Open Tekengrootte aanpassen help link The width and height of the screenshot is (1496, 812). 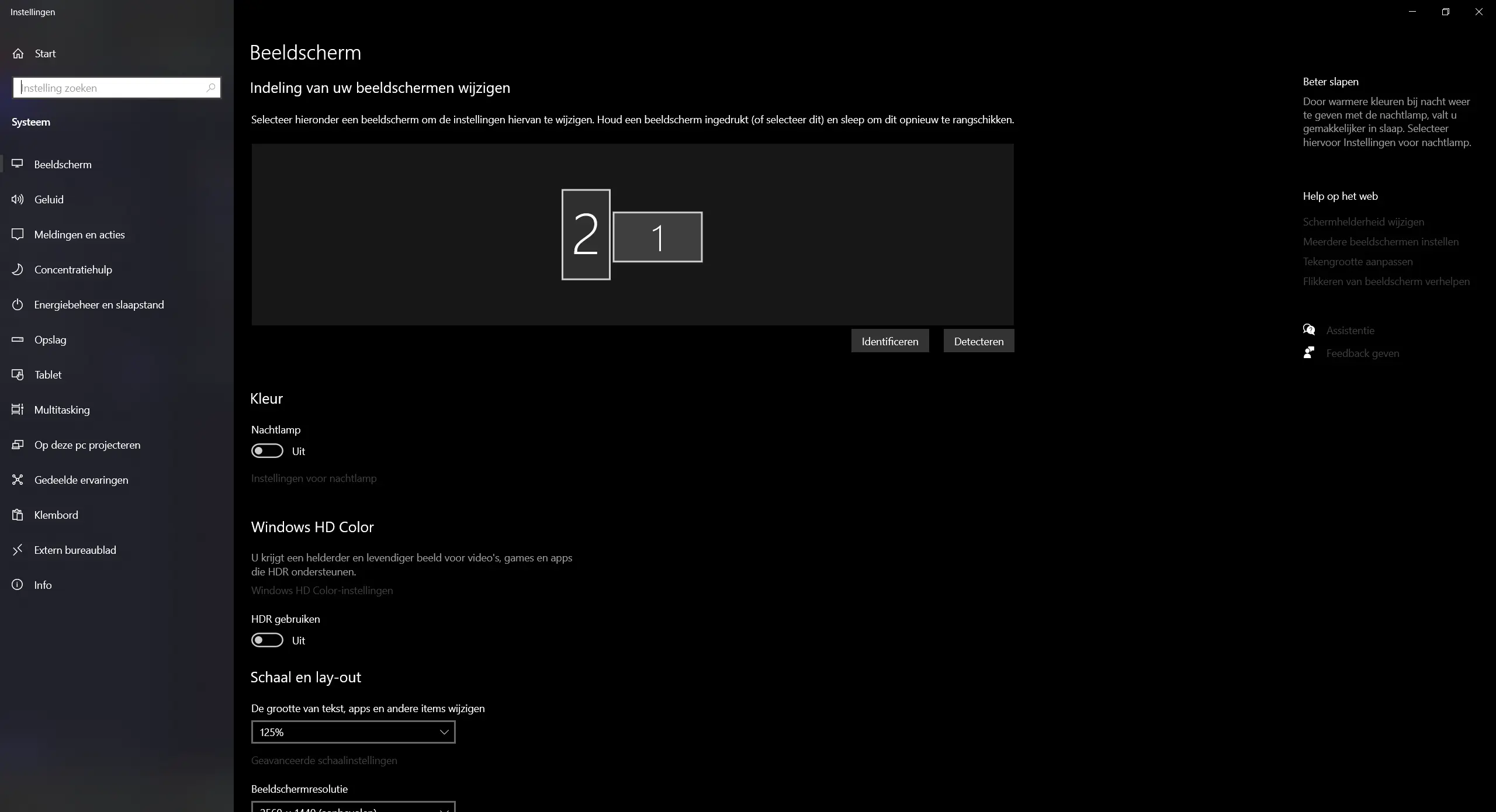1358,262
